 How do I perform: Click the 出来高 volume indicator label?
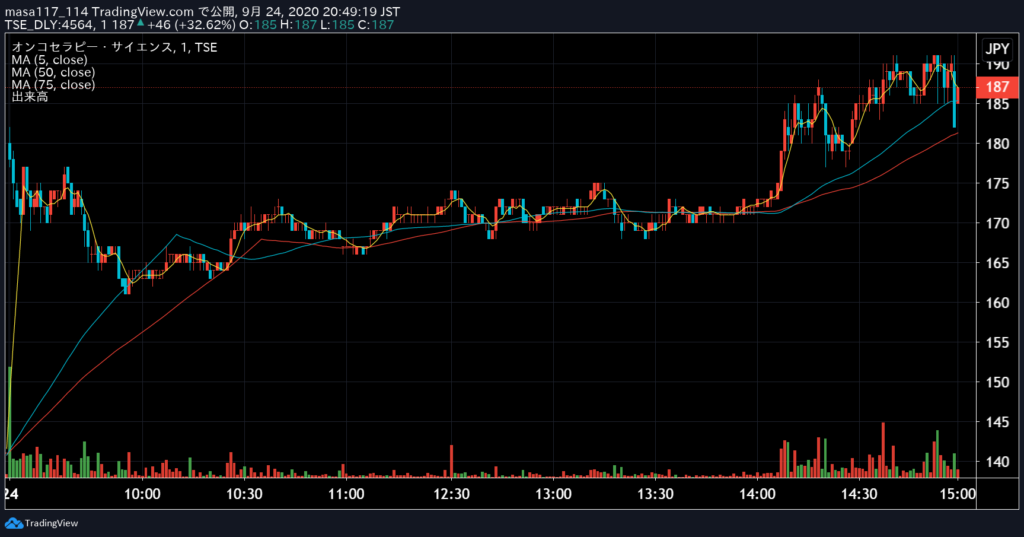tap(29, 97)
